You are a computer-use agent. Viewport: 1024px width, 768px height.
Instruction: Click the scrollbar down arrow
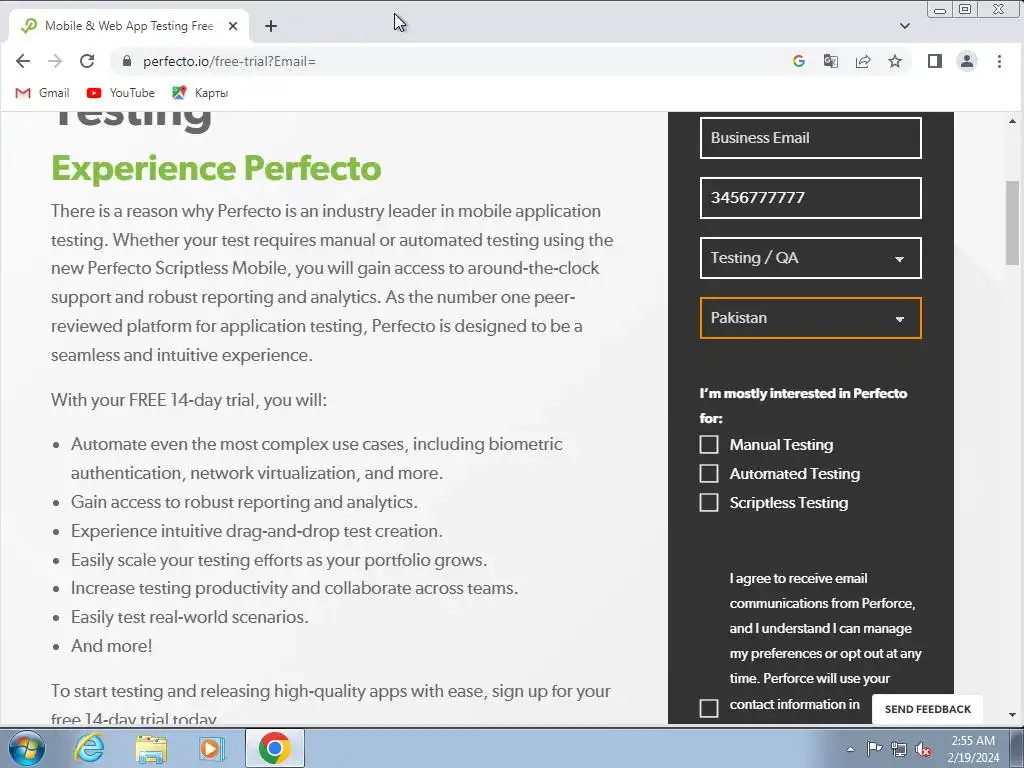point(1012,715)
